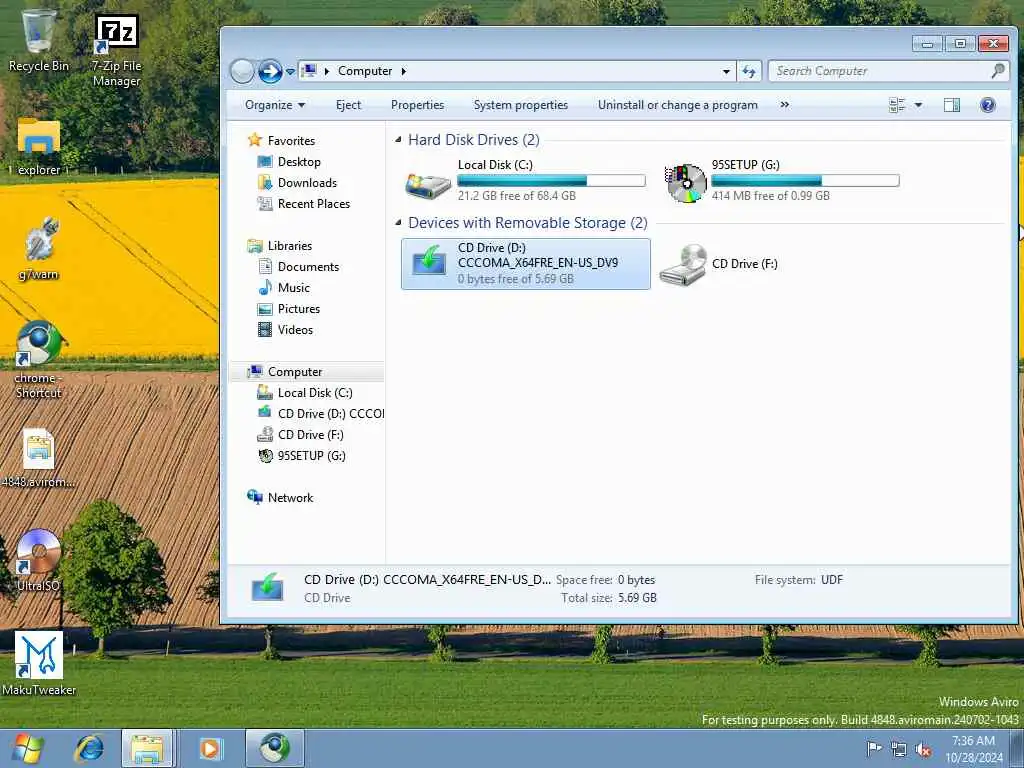Select the explorer folder on desktop

[x=38, y=146]
